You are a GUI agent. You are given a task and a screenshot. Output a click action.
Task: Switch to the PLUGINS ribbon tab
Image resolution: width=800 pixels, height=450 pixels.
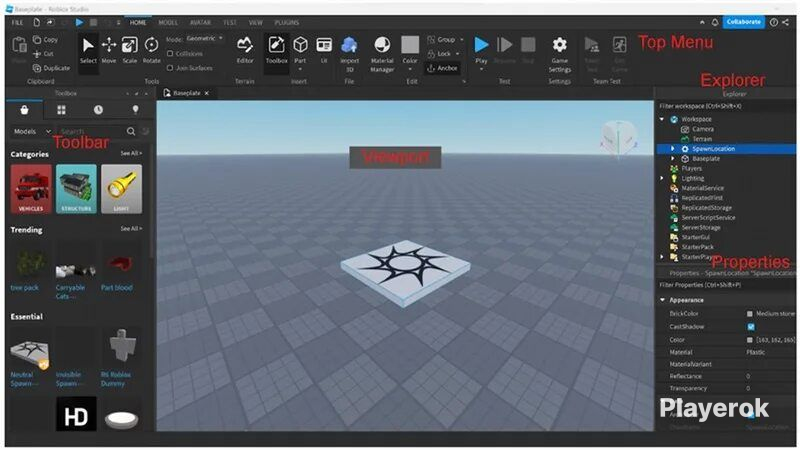coord(287,22)
